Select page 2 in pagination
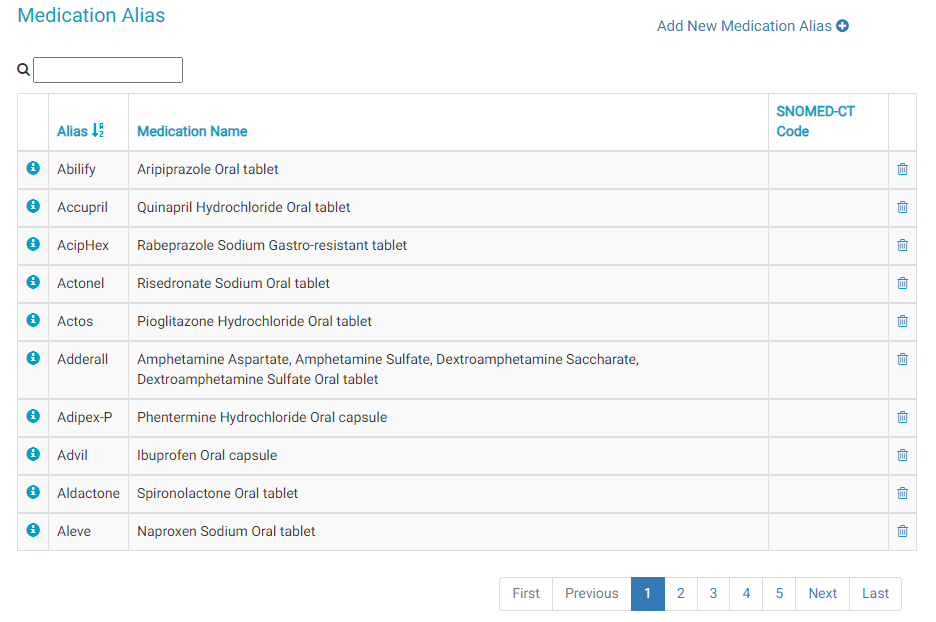Viewport: 936px width, 622px height. pyautogui.click(x=680, y=593)
